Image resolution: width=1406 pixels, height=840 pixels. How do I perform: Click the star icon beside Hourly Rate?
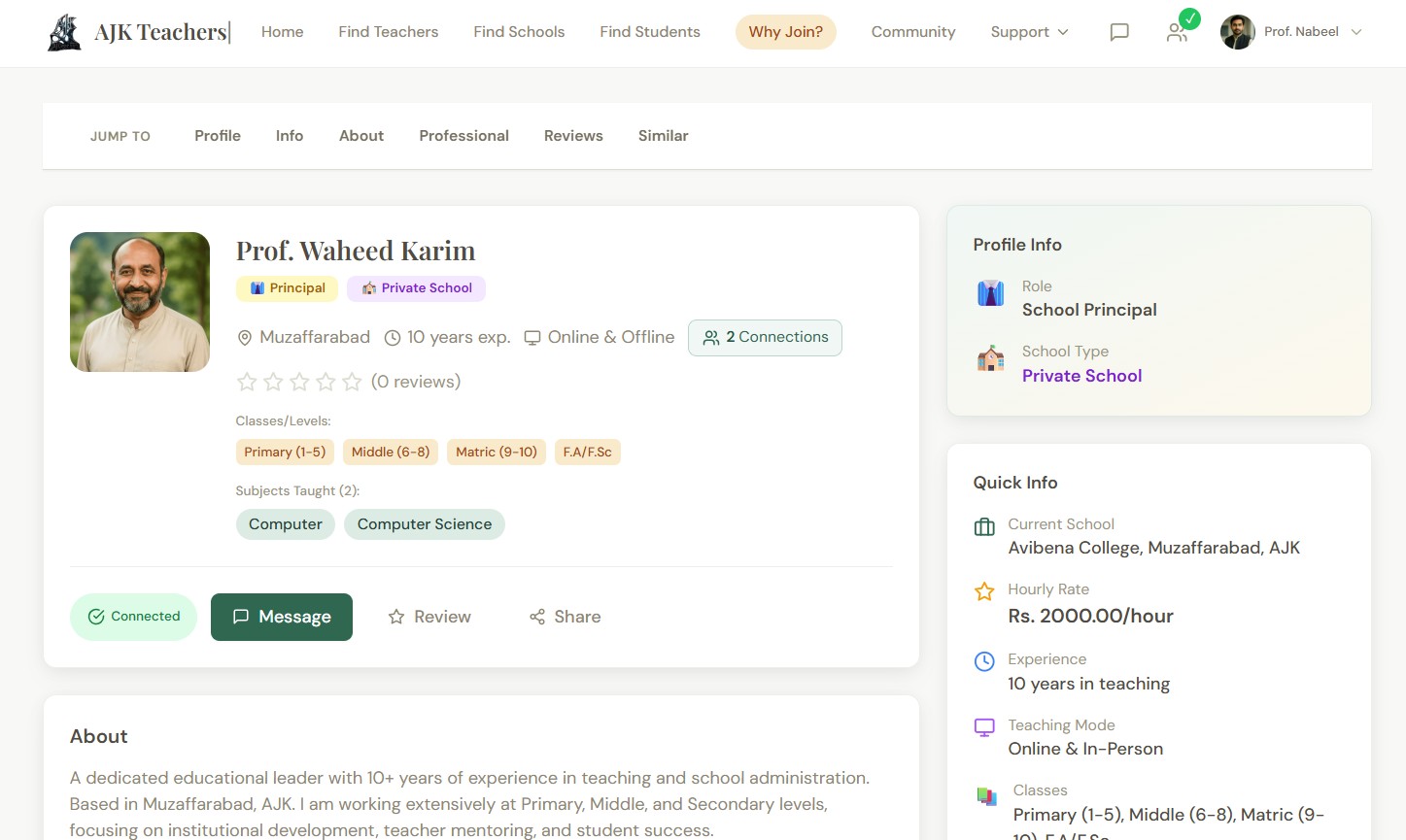pyautogui.click(x=984, y=591)
